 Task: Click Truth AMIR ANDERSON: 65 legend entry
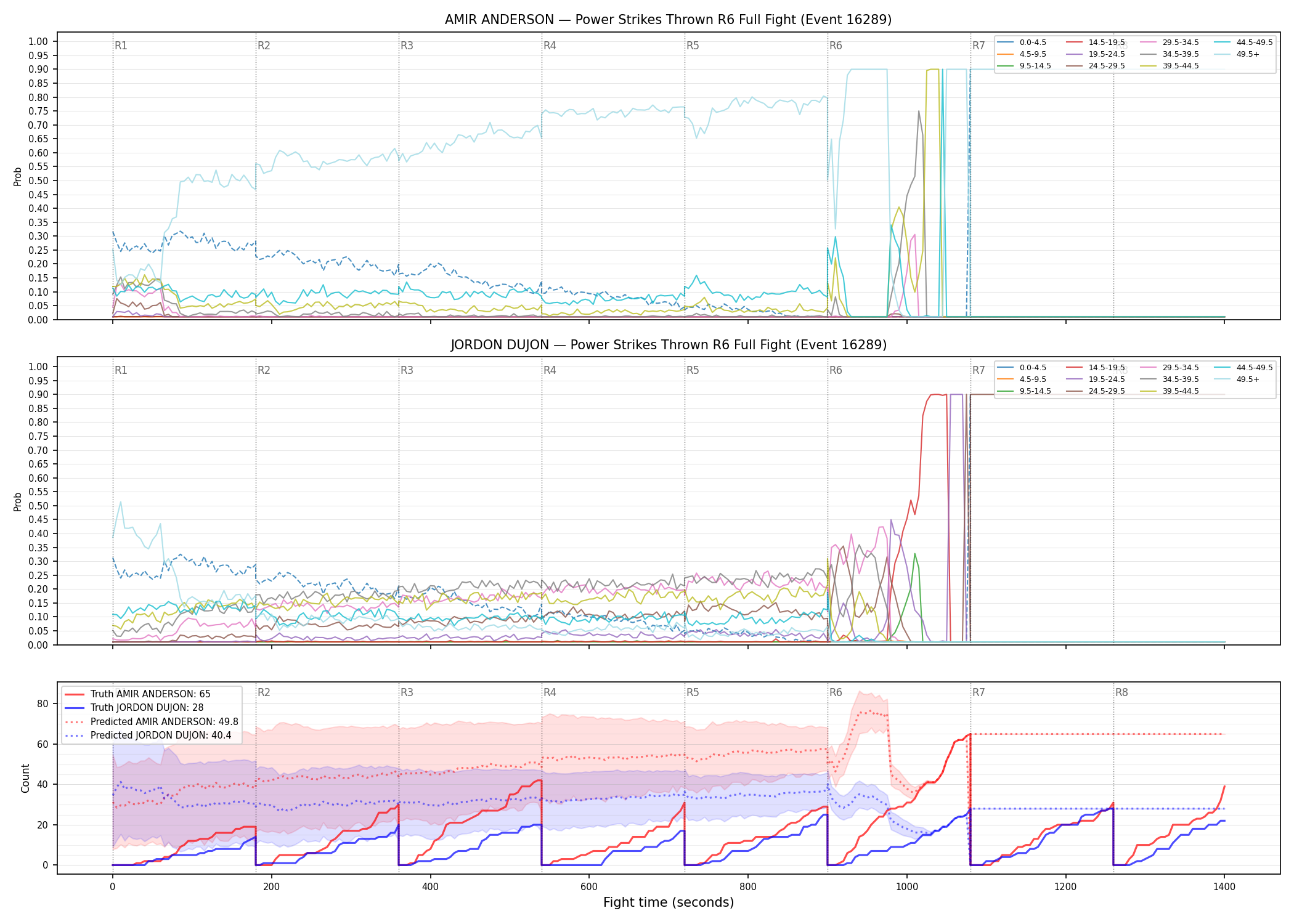[x=138, y=694]
